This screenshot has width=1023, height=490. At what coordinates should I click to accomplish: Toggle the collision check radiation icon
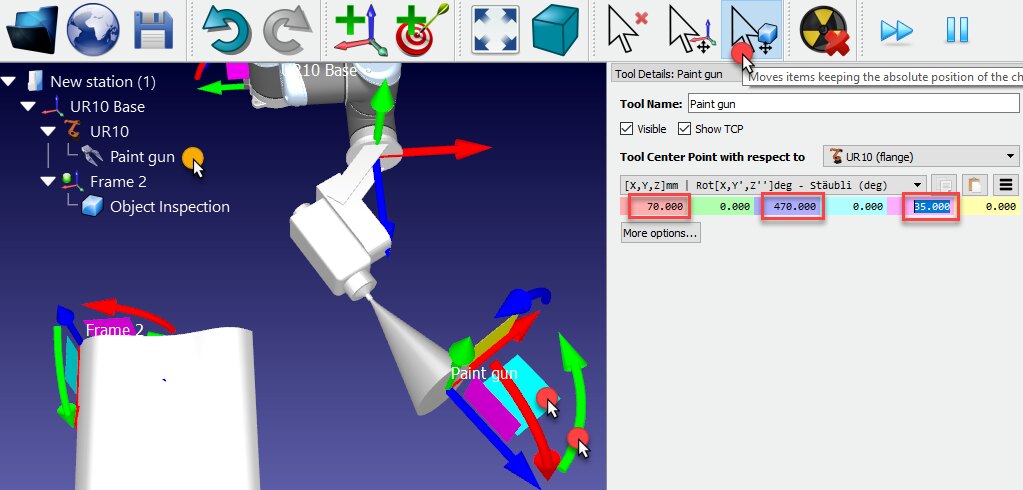[824, 30]
